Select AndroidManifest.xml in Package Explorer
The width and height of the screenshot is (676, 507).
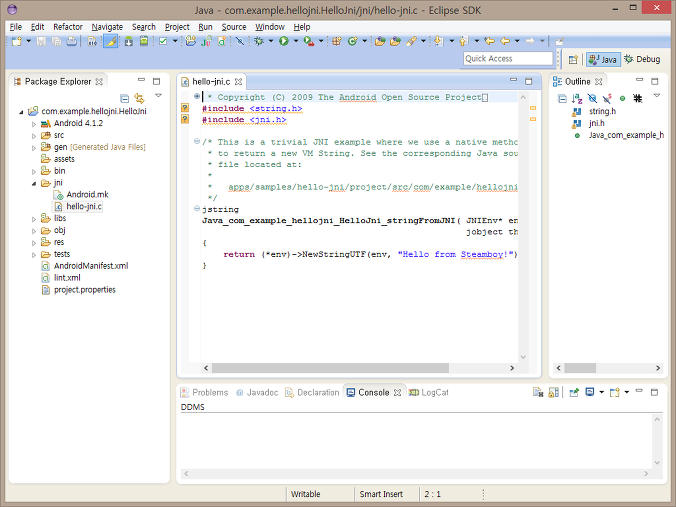[85, 266]
